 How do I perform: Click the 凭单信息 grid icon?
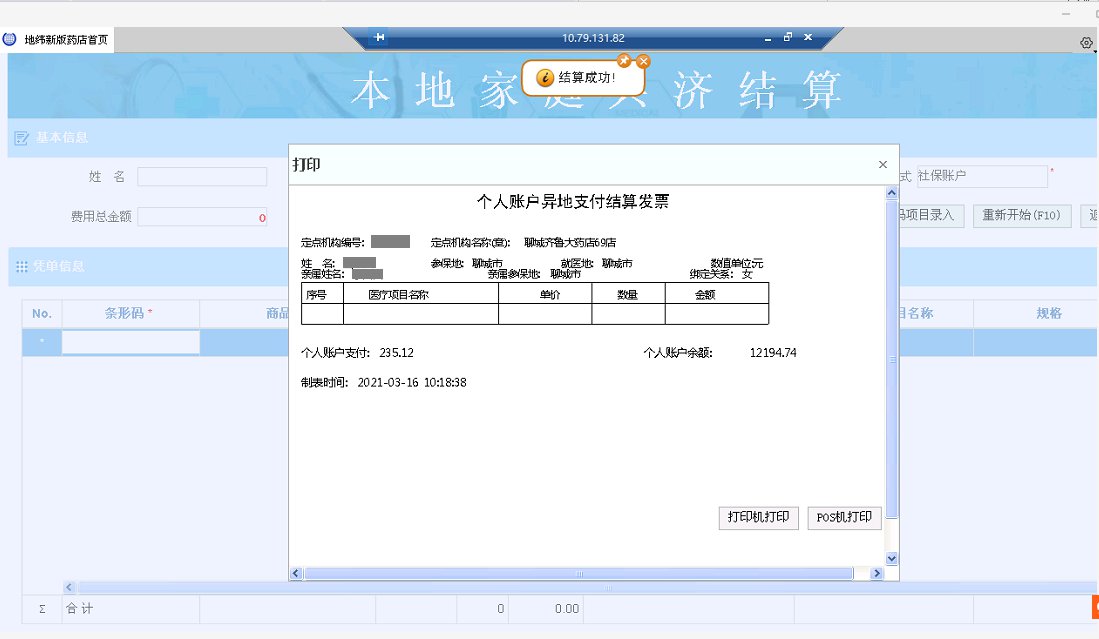coord(21,266)
